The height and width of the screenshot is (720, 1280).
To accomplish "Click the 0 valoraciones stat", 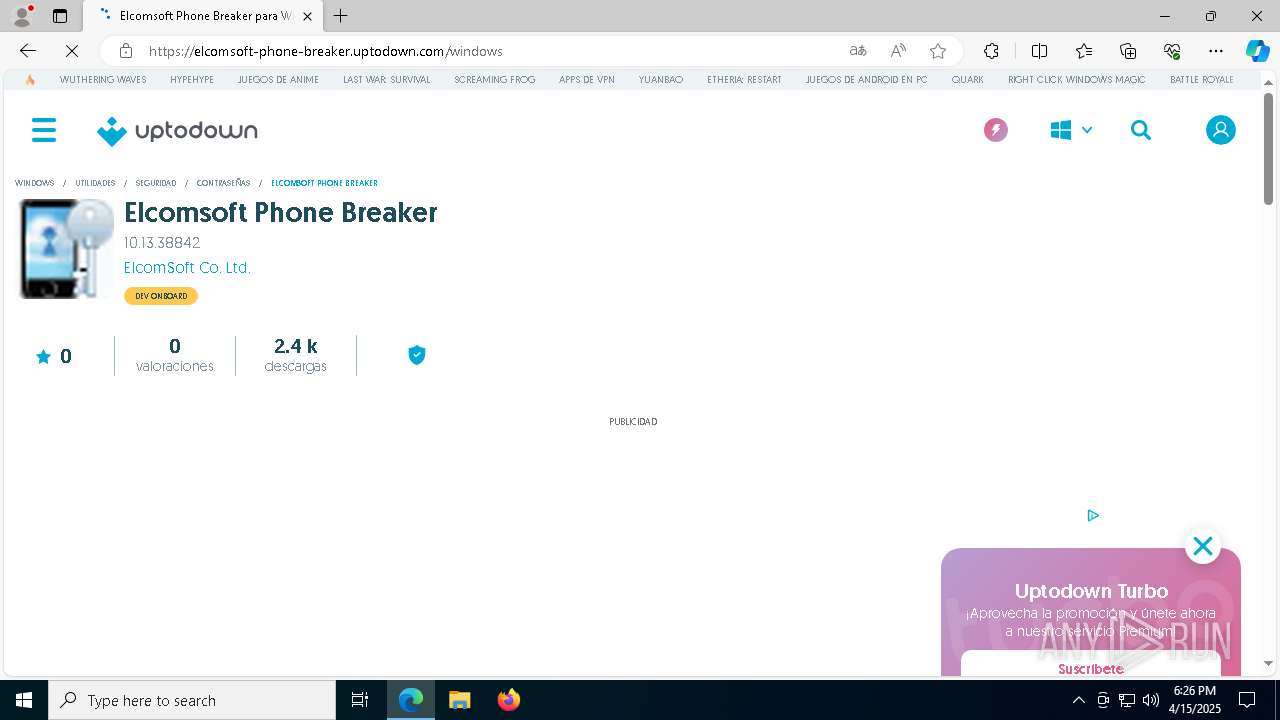I will 175,355.
